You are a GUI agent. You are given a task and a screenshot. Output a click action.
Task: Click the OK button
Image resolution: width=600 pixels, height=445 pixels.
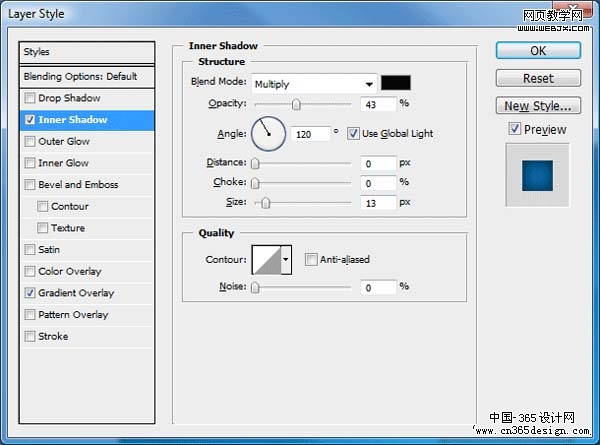pyautogui.click(x=538, y=51)
